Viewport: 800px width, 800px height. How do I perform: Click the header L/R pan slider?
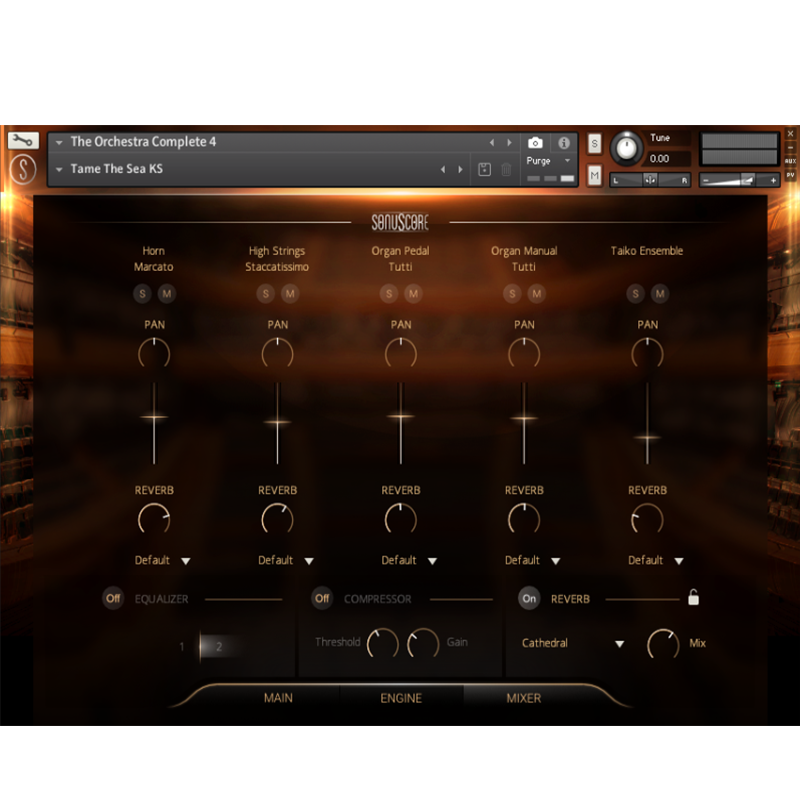click(650, 180)
